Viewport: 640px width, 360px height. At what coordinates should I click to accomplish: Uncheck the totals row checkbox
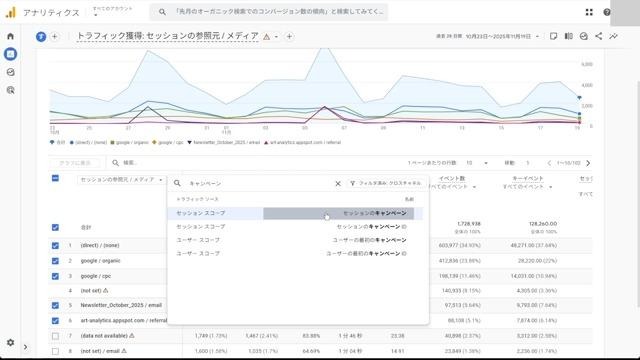56,227
